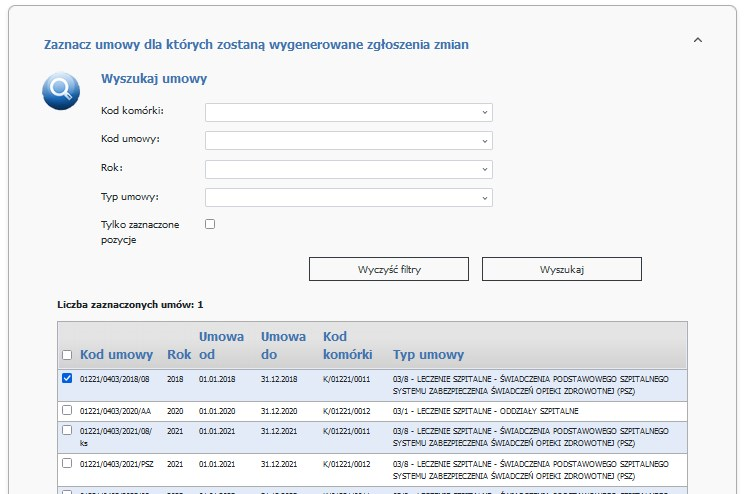Uncheck contract 01221/0403/2018/08 row checkbox

tap(67, 379)
